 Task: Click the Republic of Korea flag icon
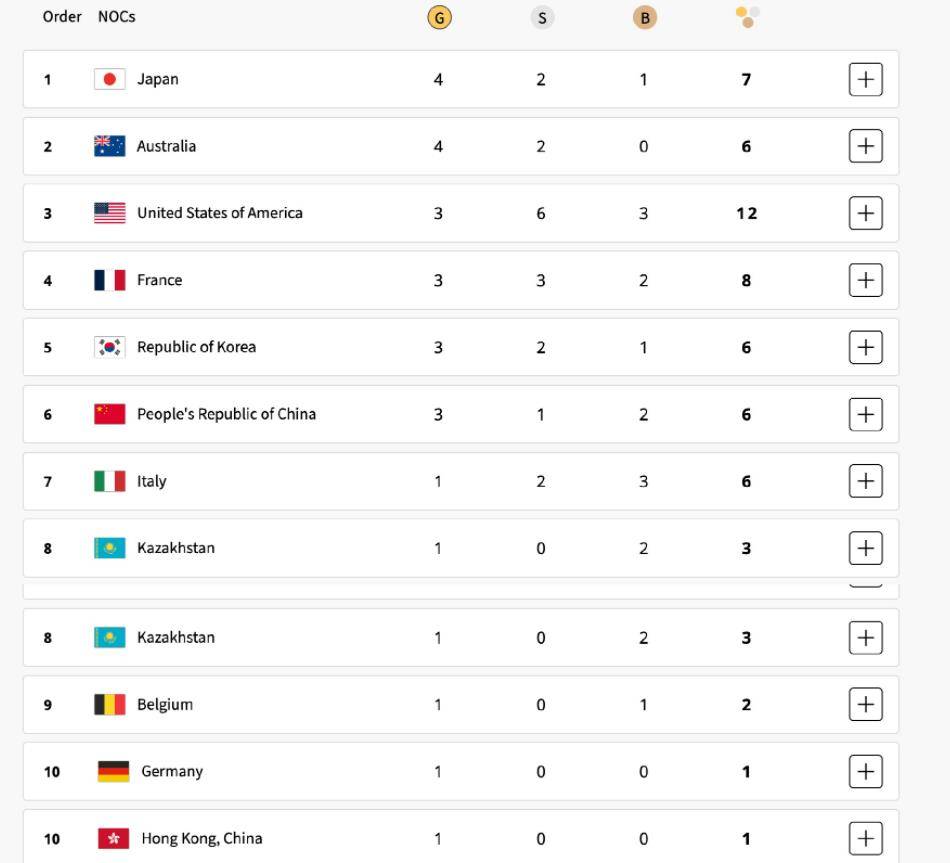coord(110,347)
